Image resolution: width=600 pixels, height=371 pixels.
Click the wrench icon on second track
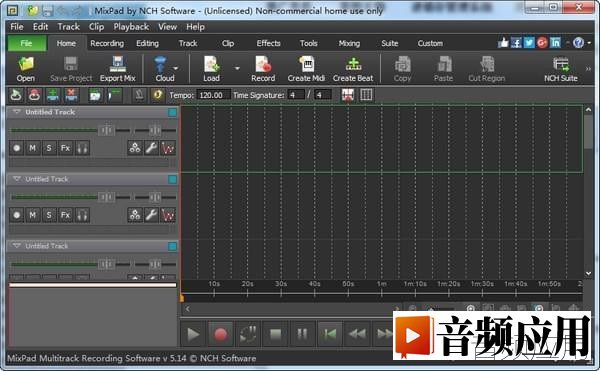151,215
